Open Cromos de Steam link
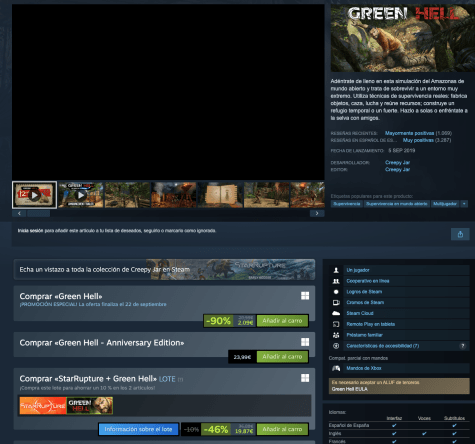The height and width of the screenshot is (444, 475). point(365,303)
